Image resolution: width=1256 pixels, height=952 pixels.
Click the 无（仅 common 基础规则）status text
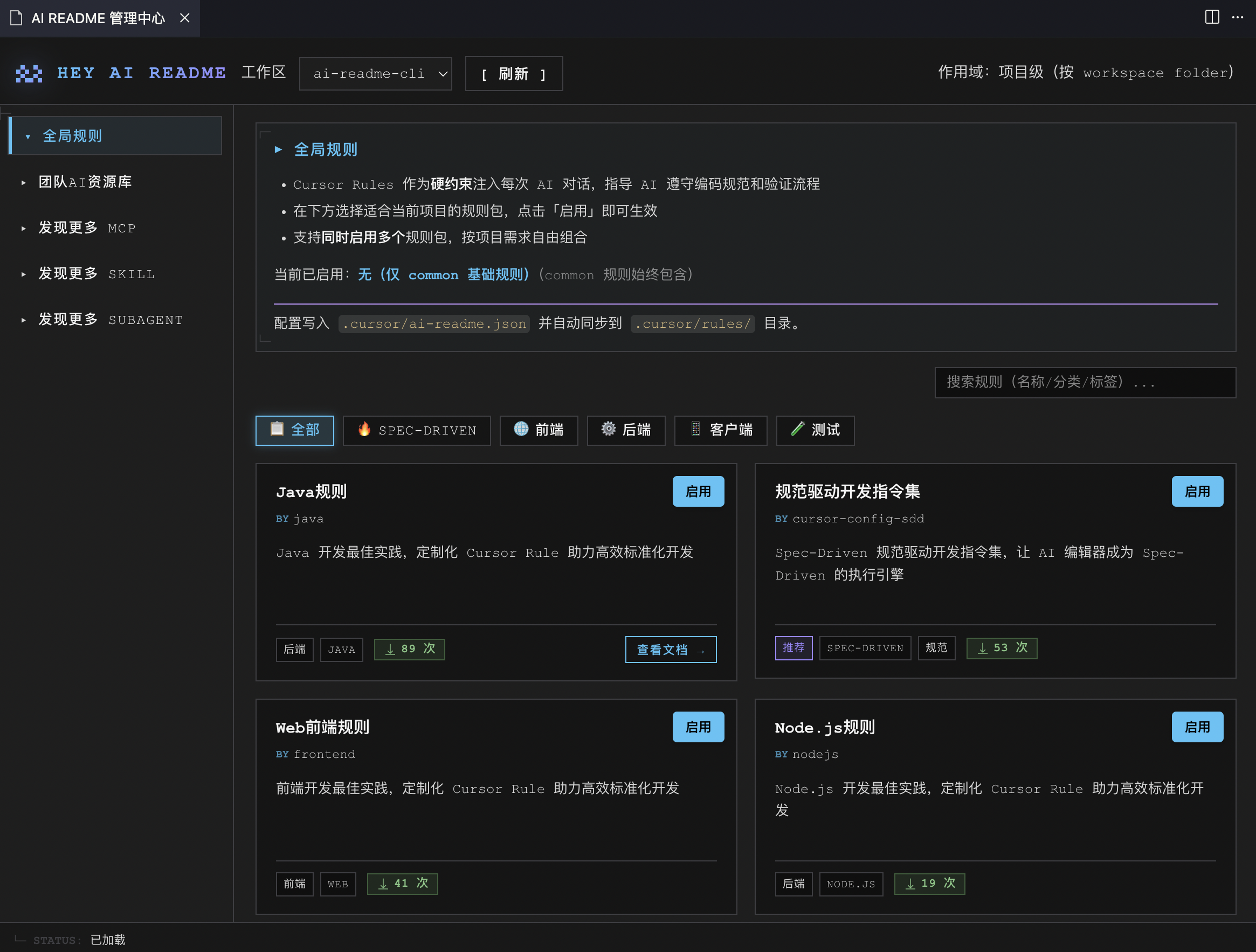tap(444, 275)
